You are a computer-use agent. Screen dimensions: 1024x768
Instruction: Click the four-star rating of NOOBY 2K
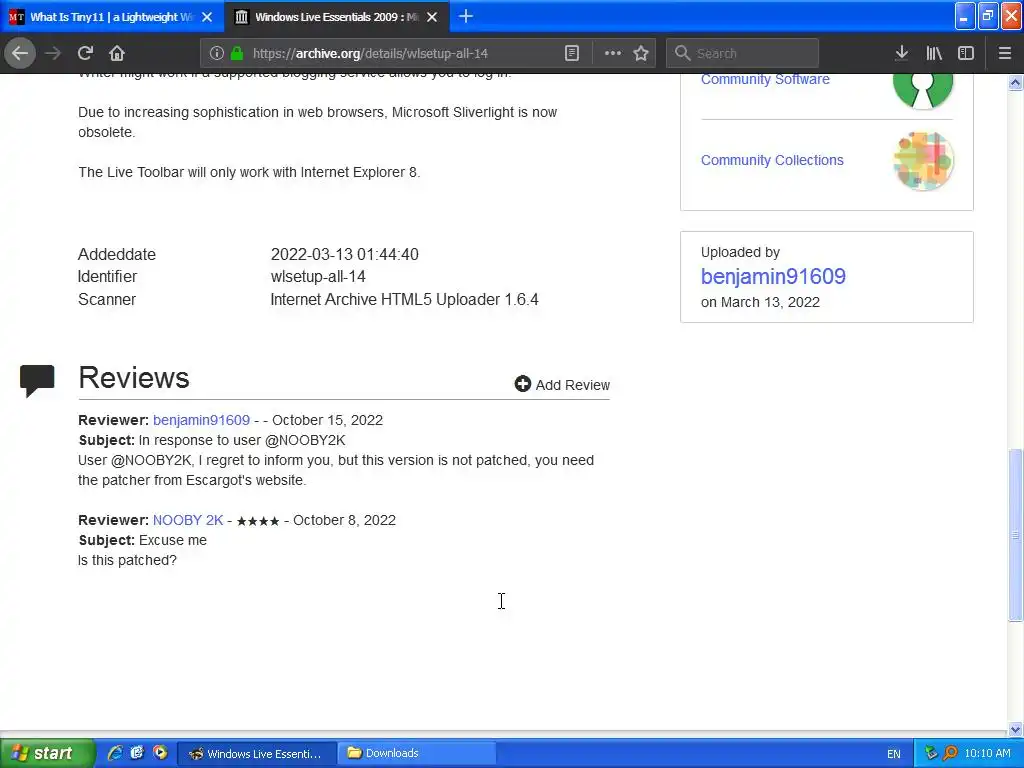[x=258, y=520]
